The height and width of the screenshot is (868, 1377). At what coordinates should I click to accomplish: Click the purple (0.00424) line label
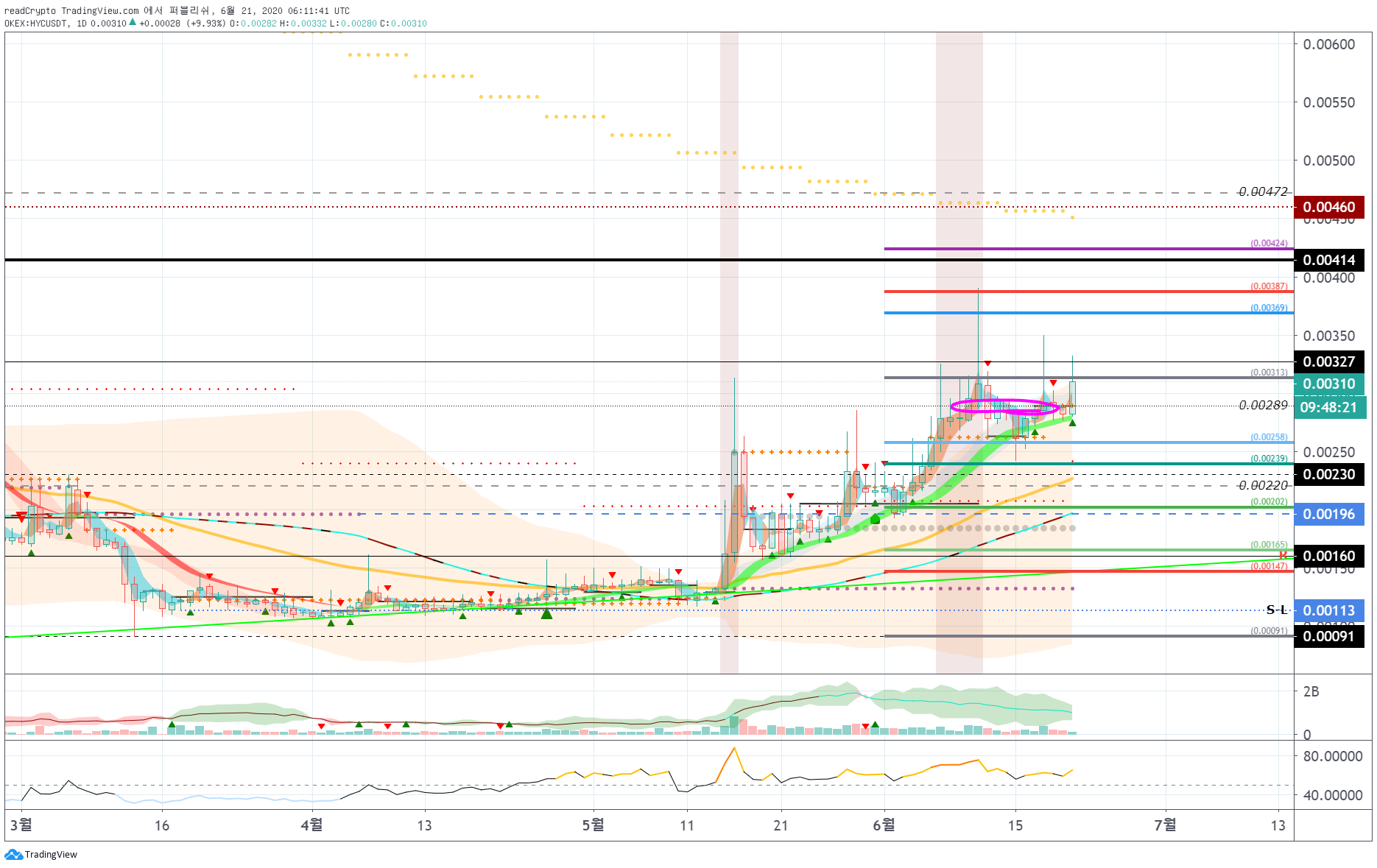pos(1269,243)
